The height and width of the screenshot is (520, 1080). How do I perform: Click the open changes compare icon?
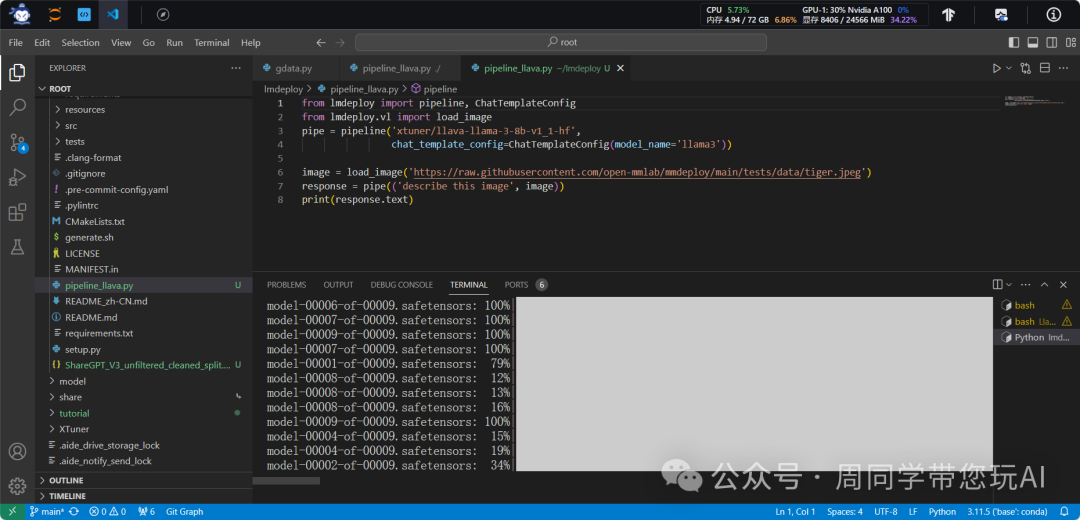(1025, 68)
